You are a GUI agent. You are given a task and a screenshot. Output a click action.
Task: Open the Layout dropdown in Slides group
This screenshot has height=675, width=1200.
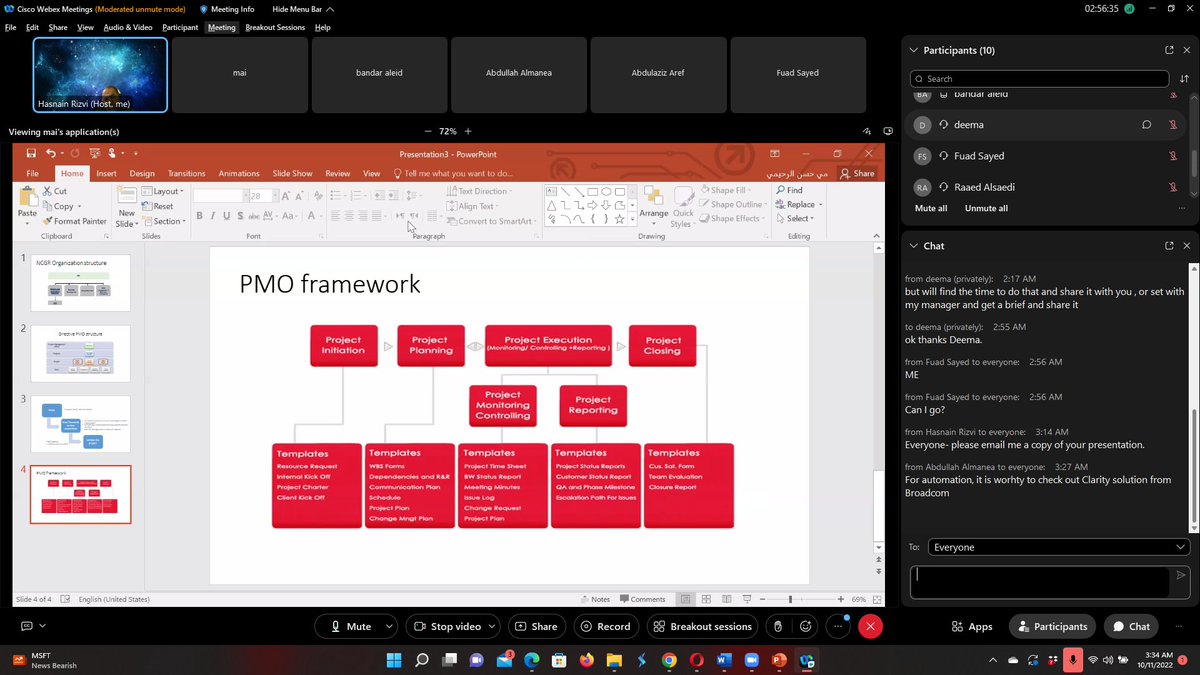tap(162, 191)
